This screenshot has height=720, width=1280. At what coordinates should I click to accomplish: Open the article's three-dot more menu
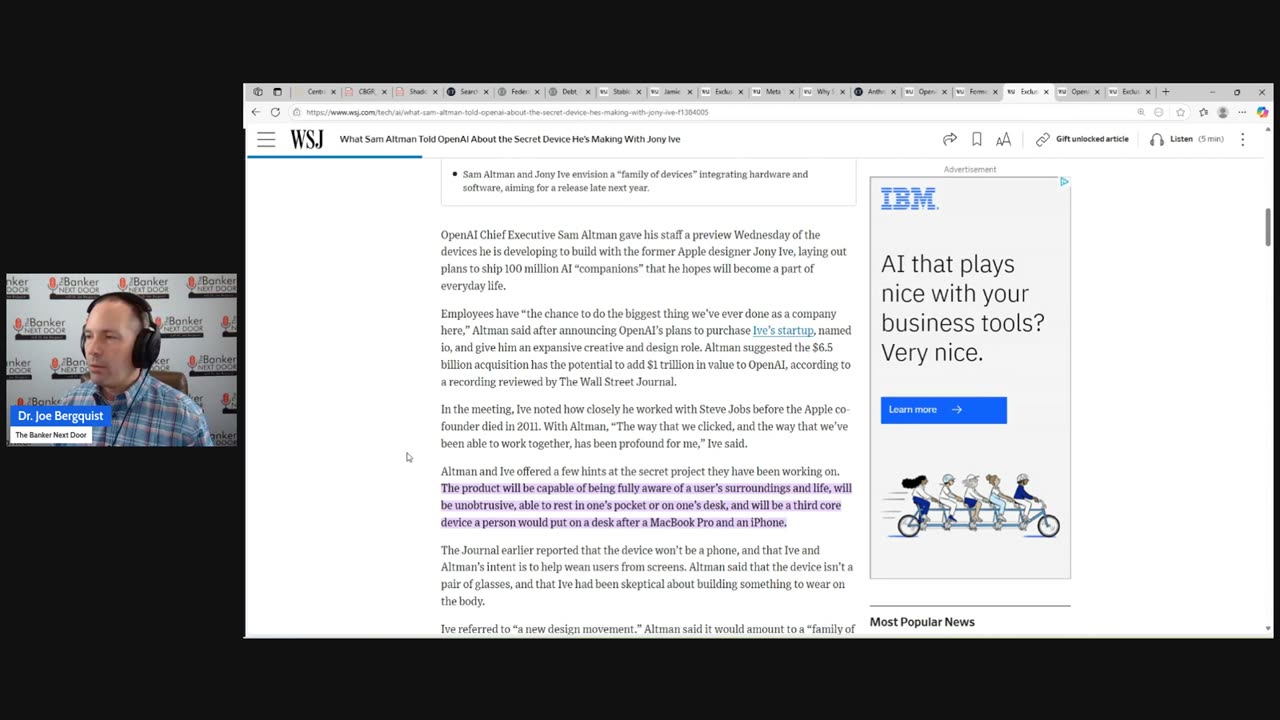(1242, 139)
